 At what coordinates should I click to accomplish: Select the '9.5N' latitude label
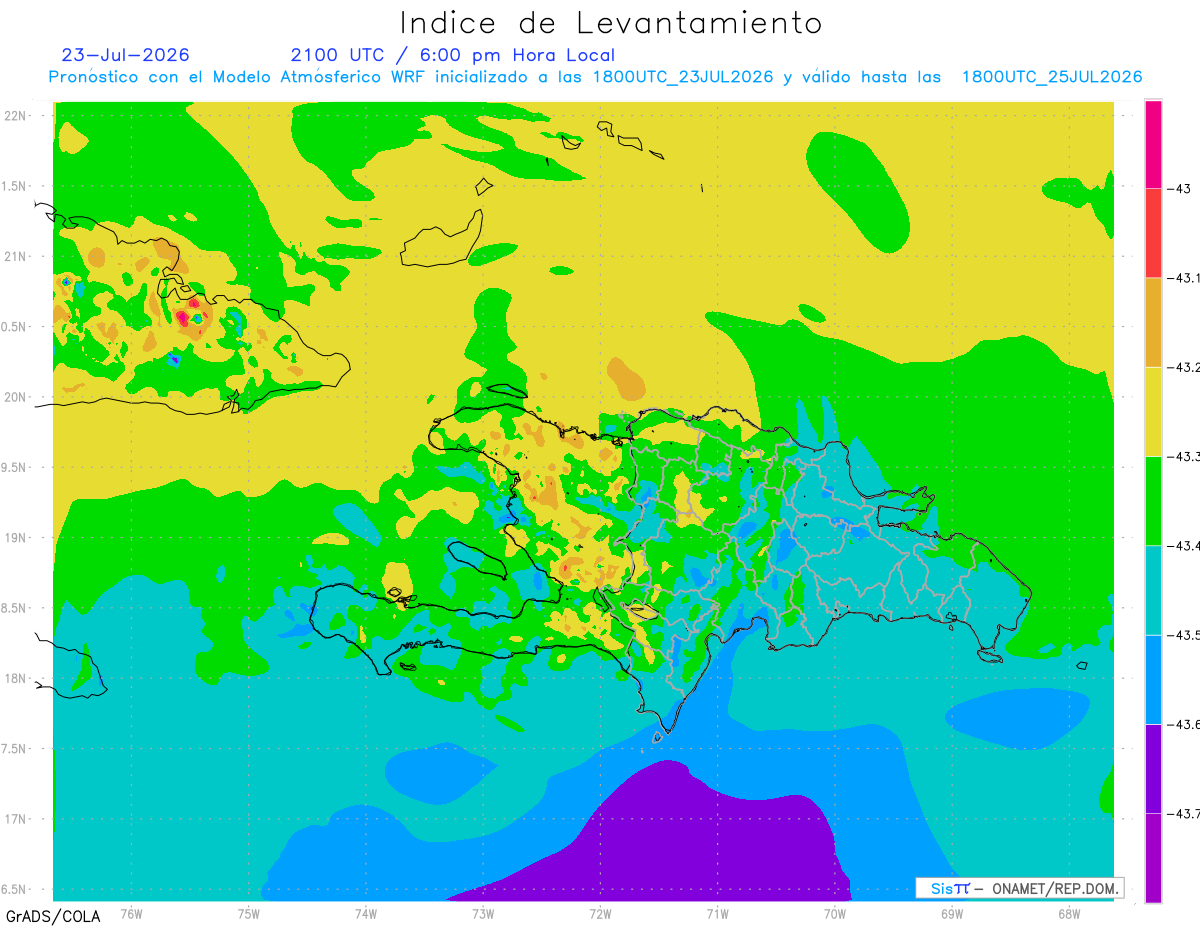point(14,467)
